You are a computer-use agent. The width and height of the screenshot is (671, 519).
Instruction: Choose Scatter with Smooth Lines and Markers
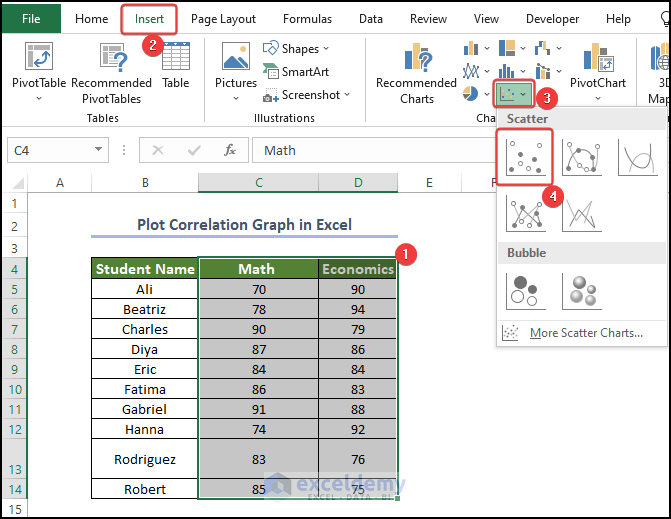(582, 158)
